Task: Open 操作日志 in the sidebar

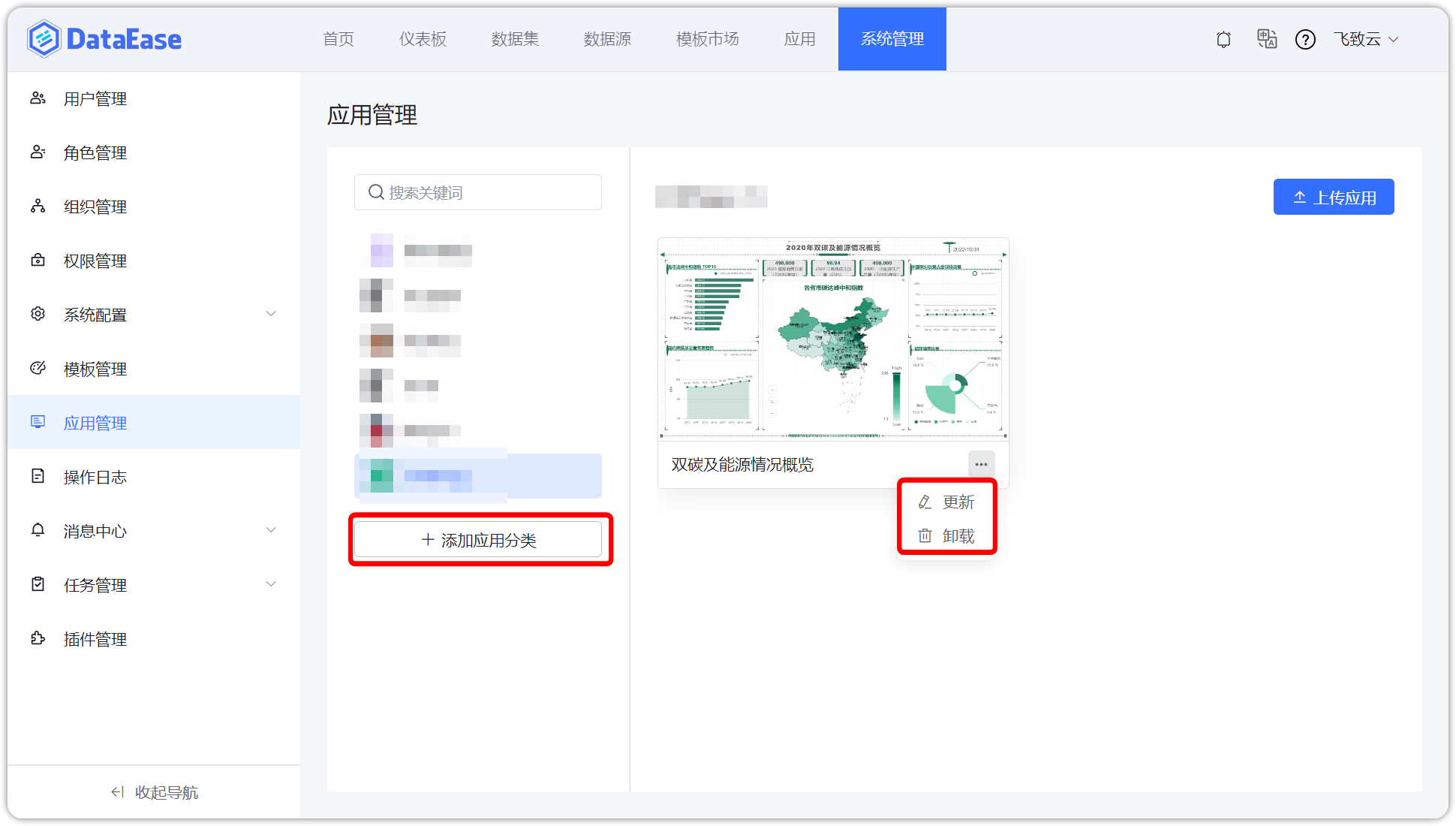Action: (154, 477)
